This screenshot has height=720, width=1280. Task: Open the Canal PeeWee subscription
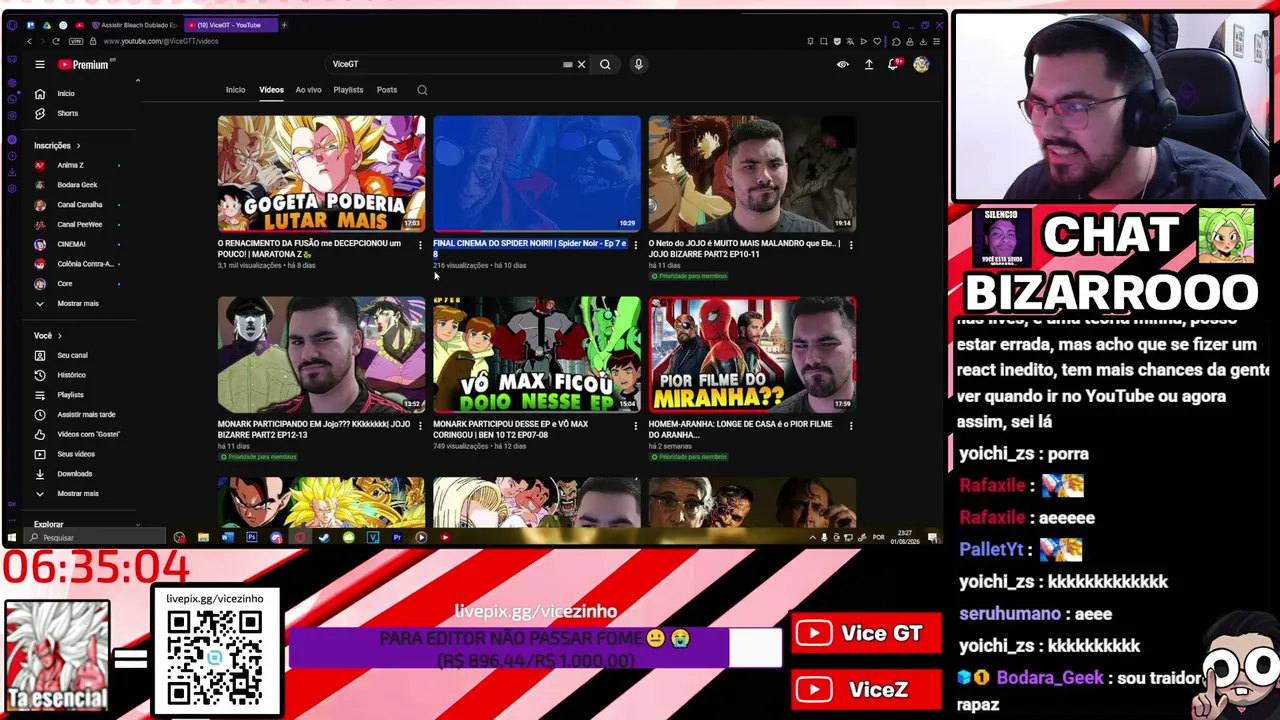pos(77,224)
